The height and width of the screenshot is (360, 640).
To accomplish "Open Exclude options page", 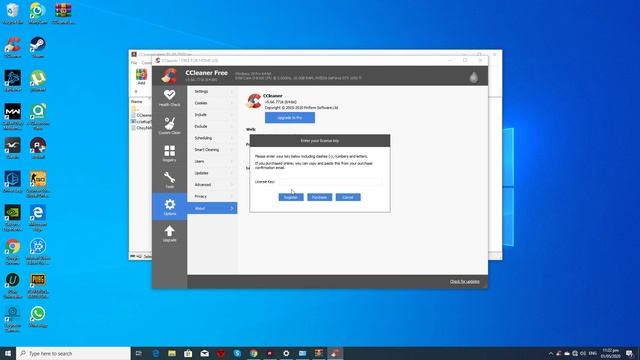I will point(212,127).
